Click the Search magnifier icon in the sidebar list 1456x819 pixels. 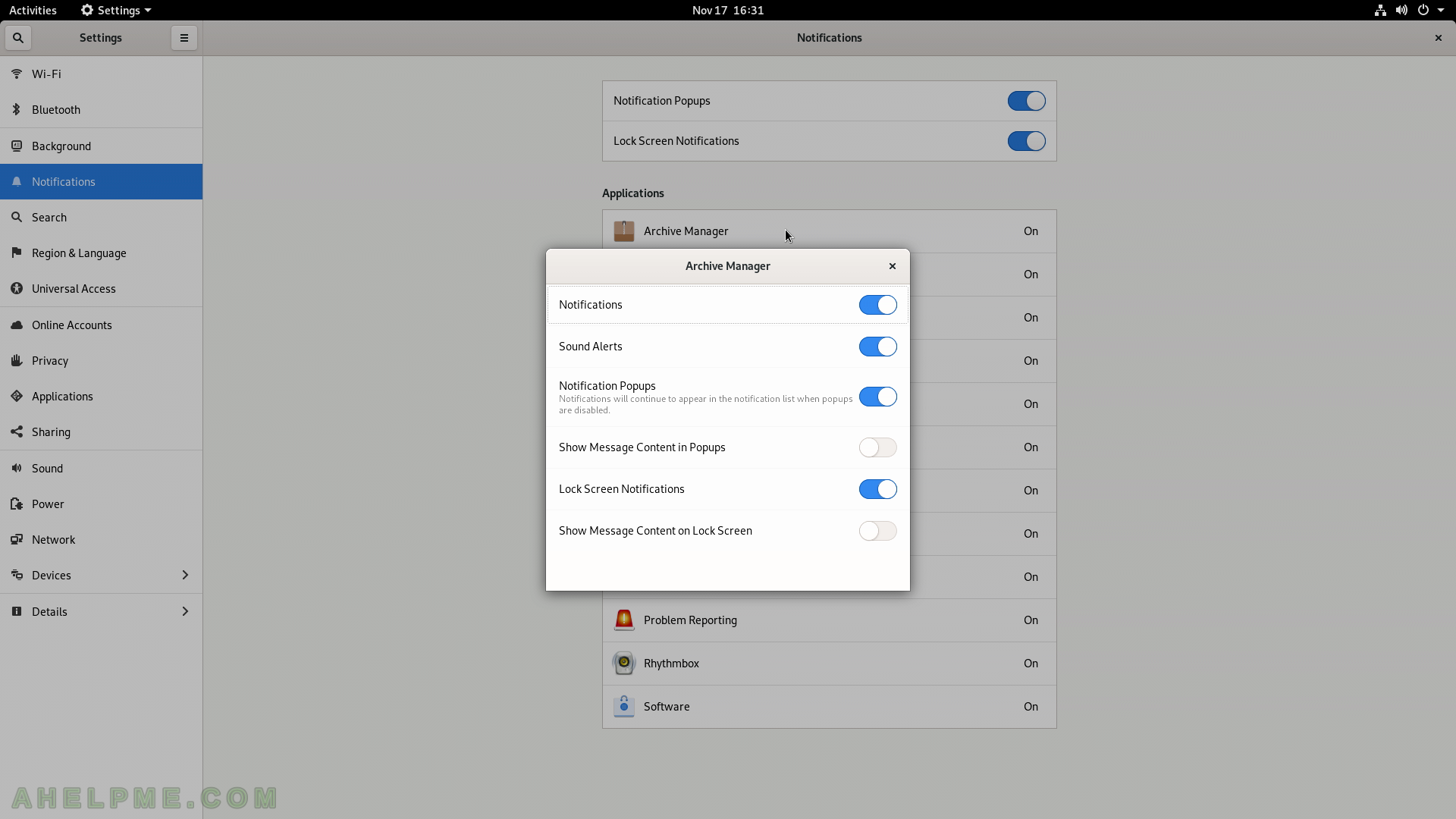[17, 217]
